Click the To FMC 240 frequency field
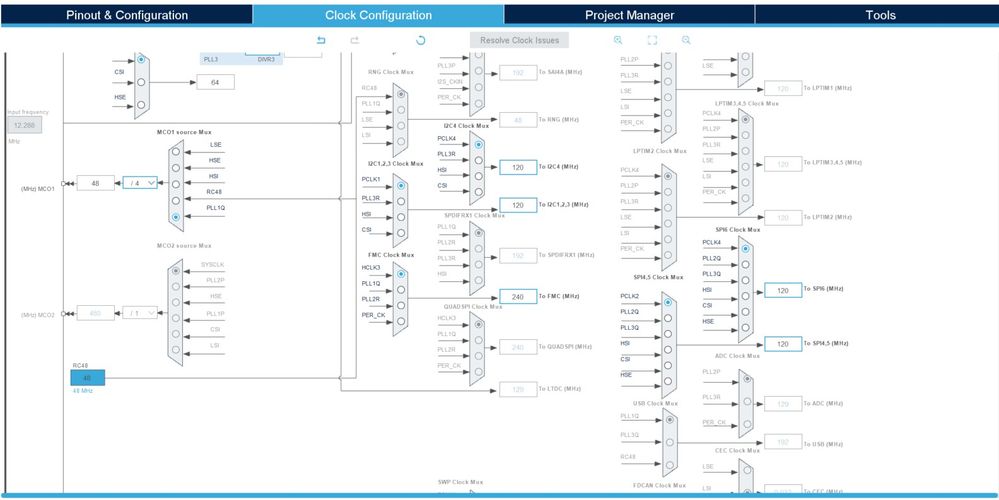The height and width of the screenshot is (500, 999). coord(518,296)
